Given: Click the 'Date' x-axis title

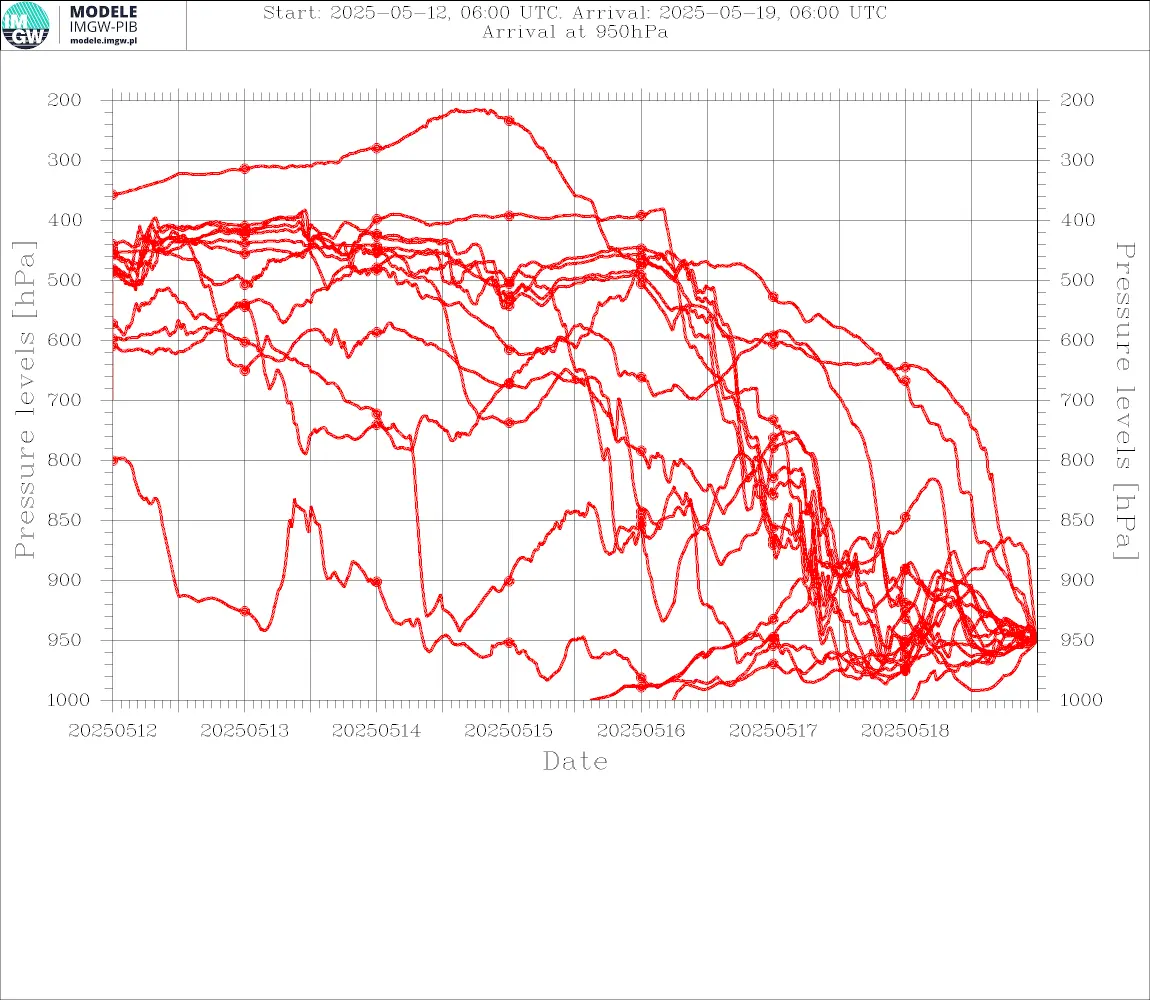Looking at the screenshot, I should (x=575, y=761).
